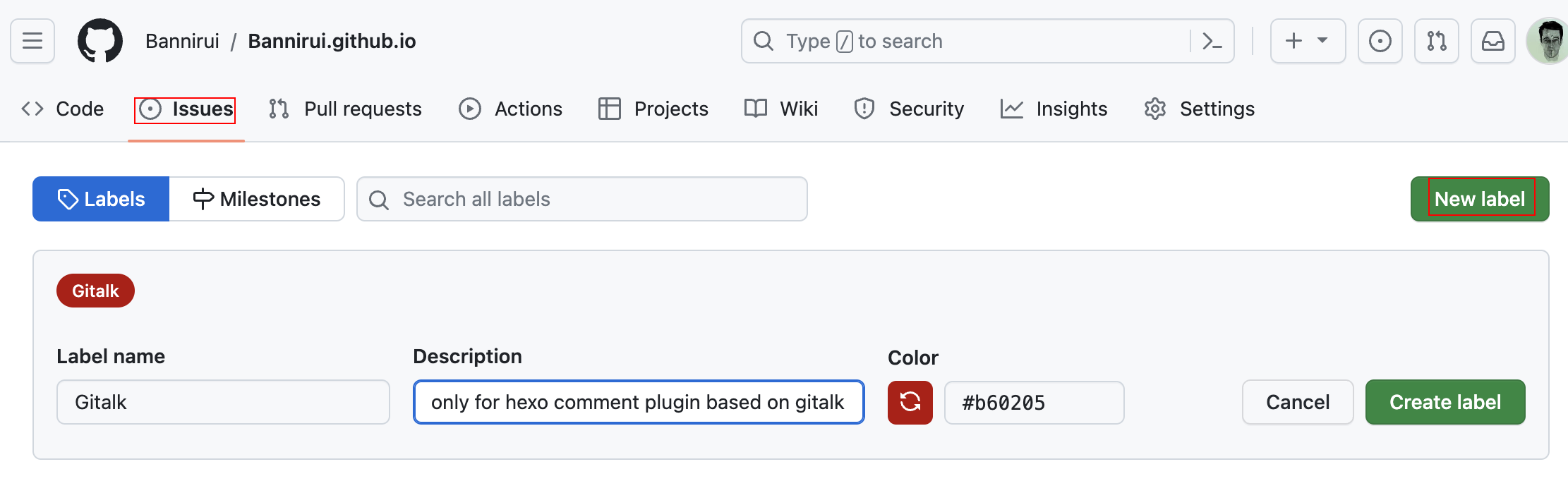Screen dimensions: 1568x481
Task: Expand the create new plus dropdown
Action: click(x=1308, y=41)
